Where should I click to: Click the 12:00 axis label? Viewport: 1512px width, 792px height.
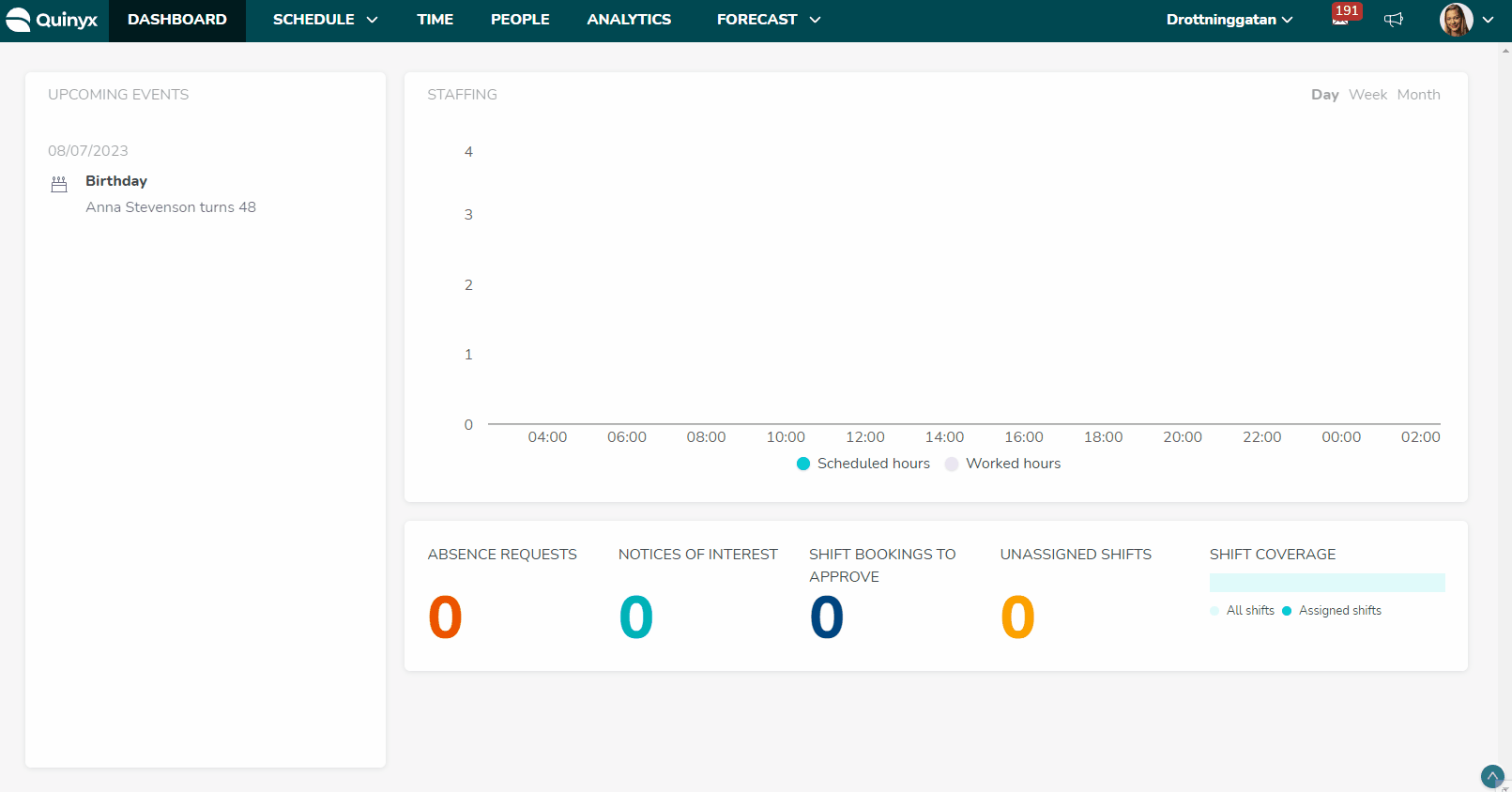[x=865, y=437]
